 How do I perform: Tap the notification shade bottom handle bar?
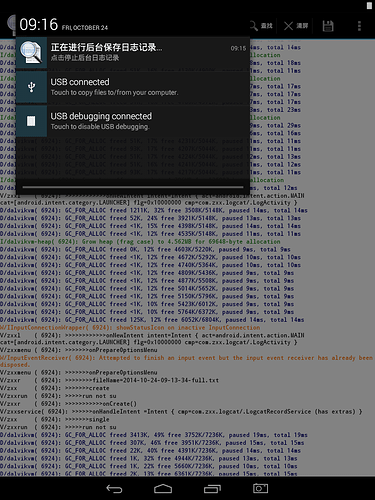[x=133, y=187]
